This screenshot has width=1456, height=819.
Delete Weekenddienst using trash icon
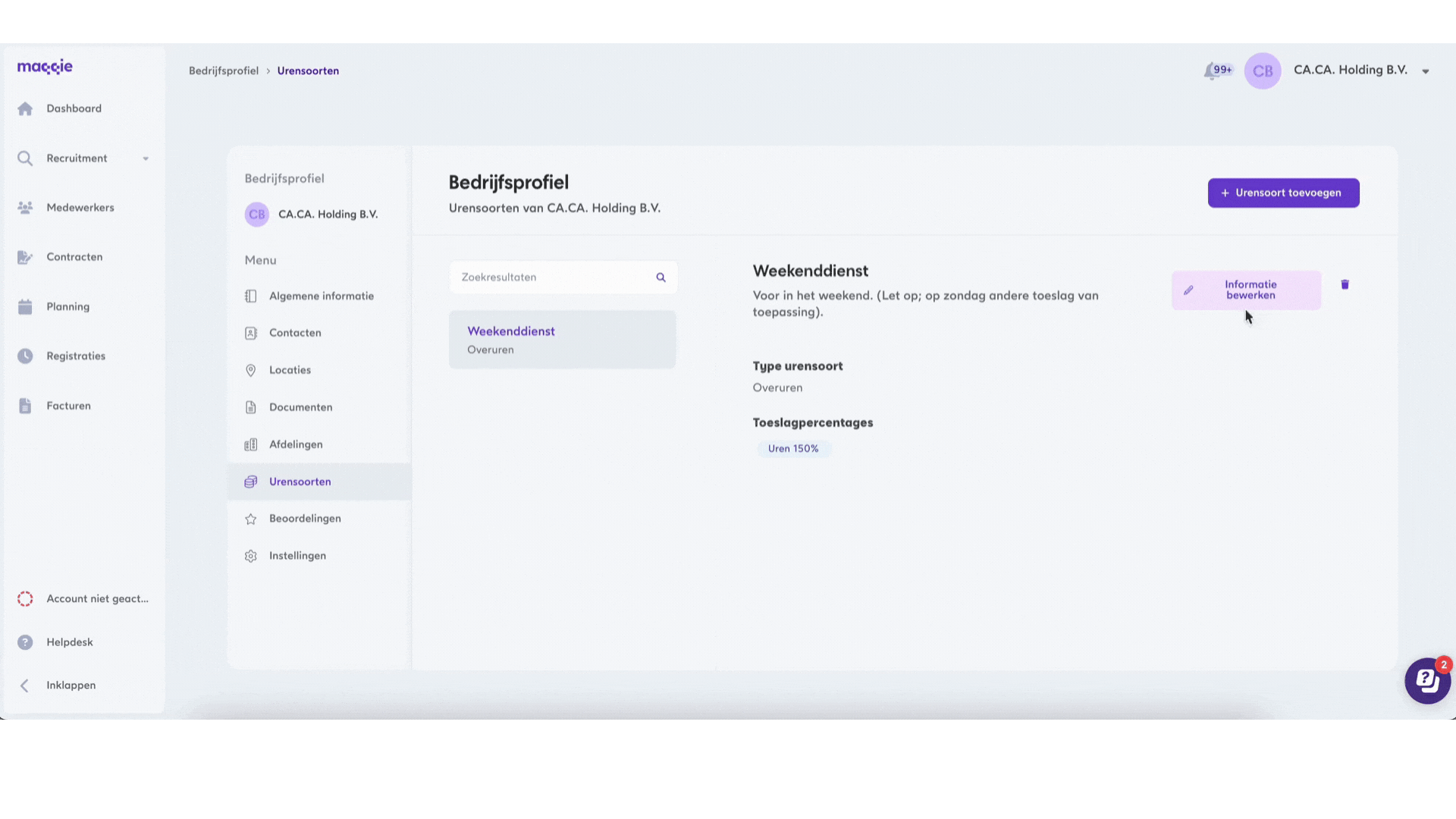click(x=1345, y=284)
